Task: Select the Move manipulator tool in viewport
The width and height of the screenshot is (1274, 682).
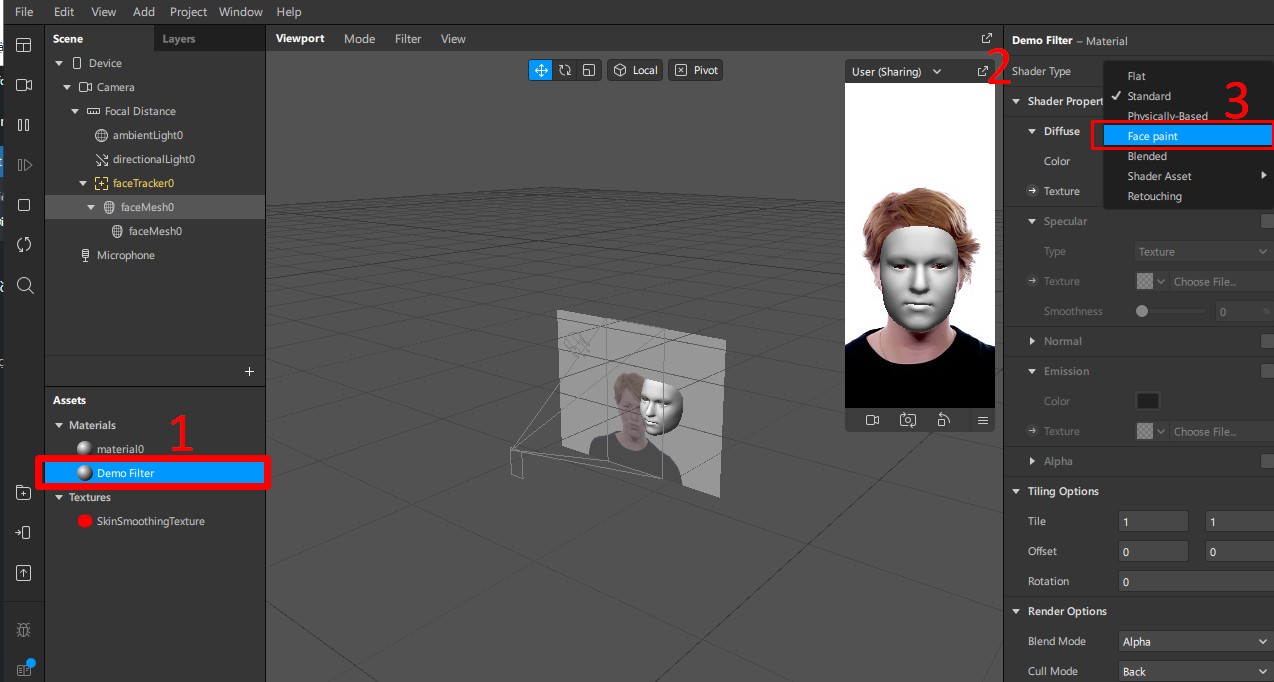Action: tap(541, 70)
